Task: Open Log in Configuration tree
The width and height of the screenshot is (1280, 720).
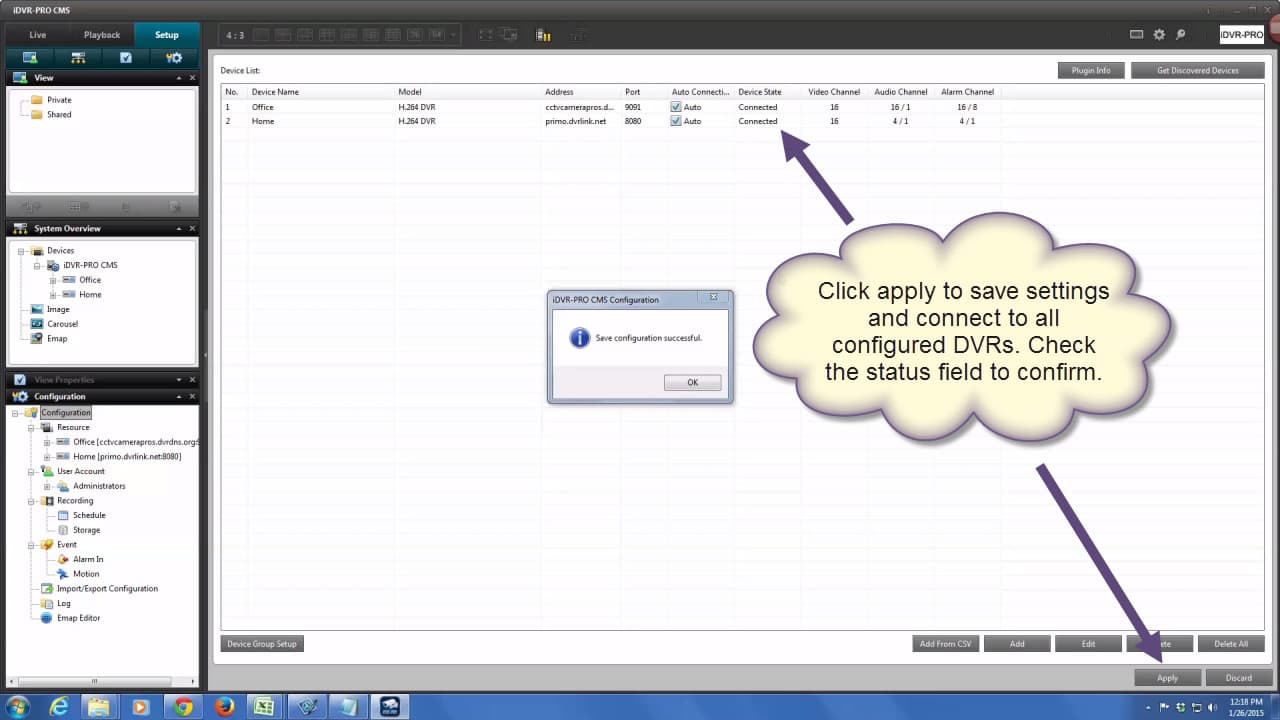Action: (63, 603)
